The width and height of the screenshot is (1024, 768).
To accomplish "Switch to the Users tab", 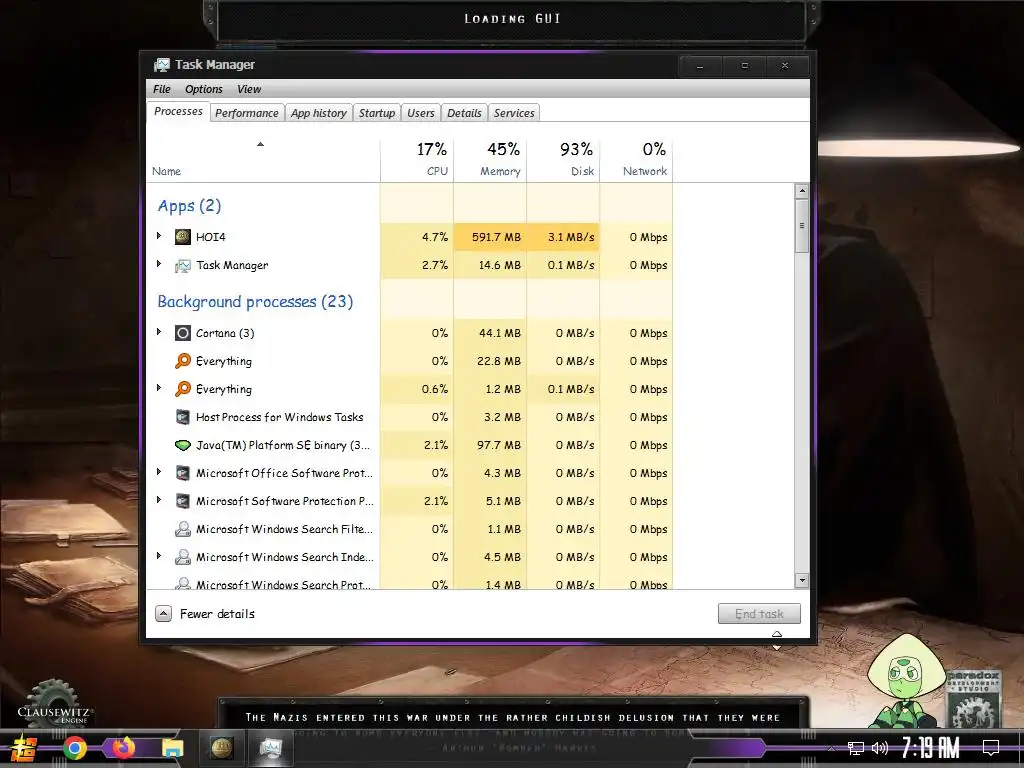I will (421, 113).
